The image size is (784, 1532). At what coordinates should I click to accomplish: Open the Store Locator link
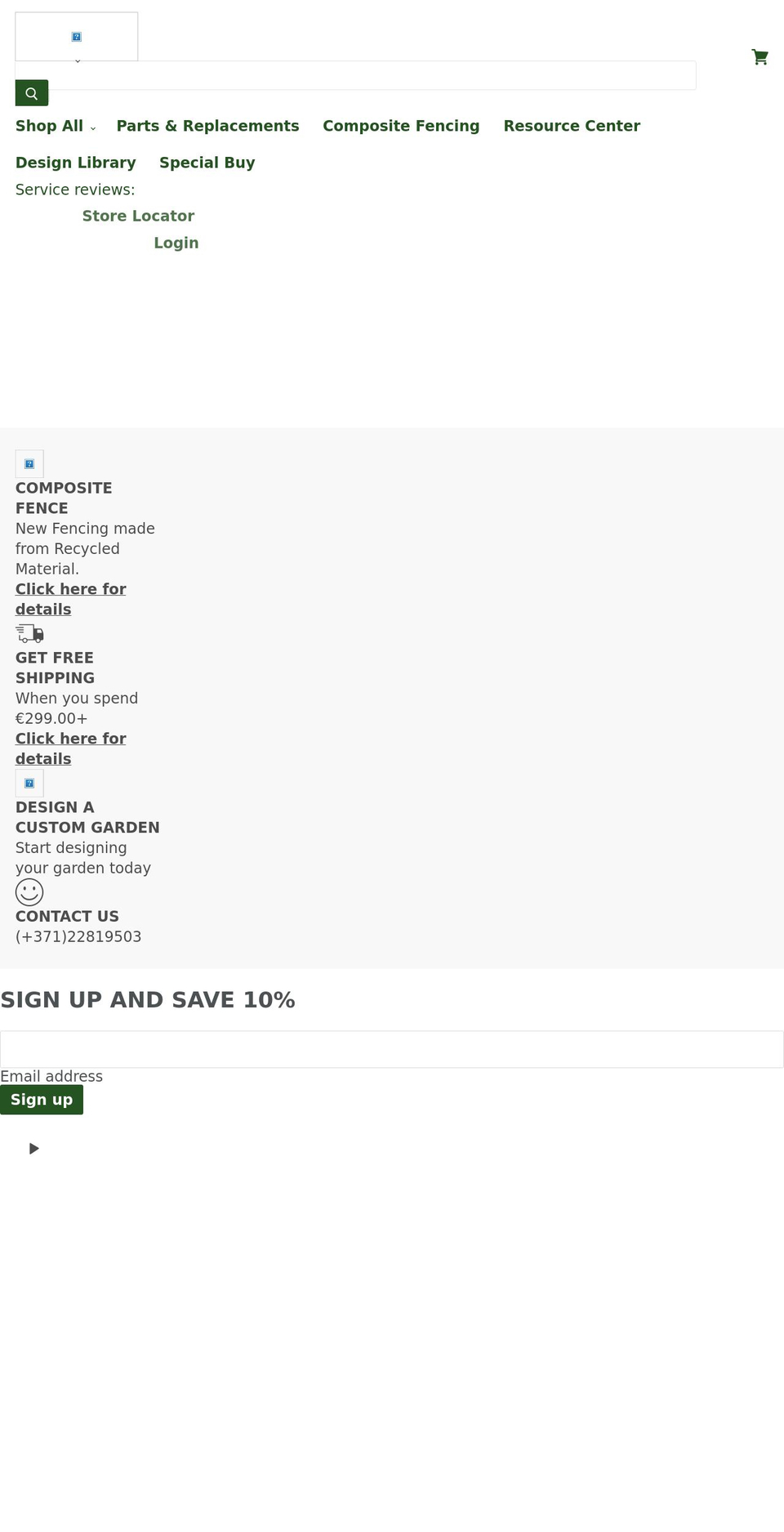[x=138, y=216]
